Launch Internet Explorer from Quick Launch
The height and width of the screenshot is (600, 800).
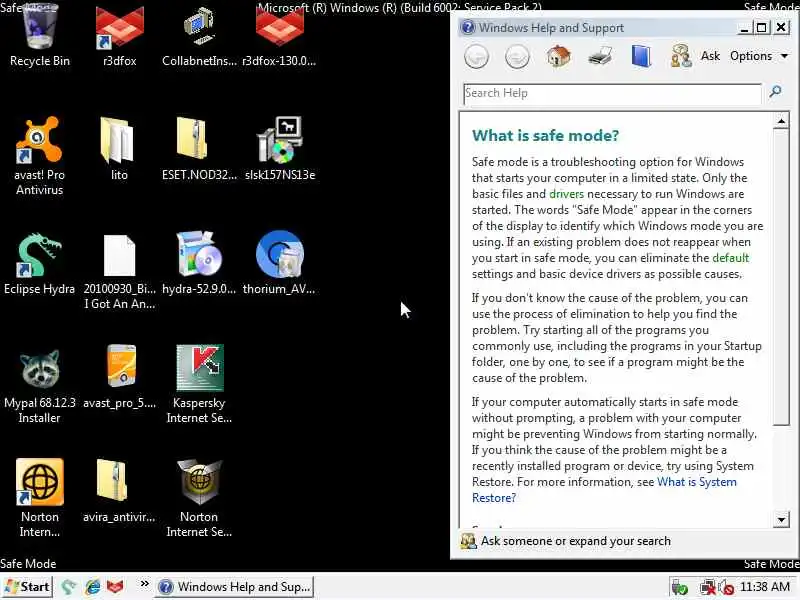pyautogui.click(x=92, y=587)
